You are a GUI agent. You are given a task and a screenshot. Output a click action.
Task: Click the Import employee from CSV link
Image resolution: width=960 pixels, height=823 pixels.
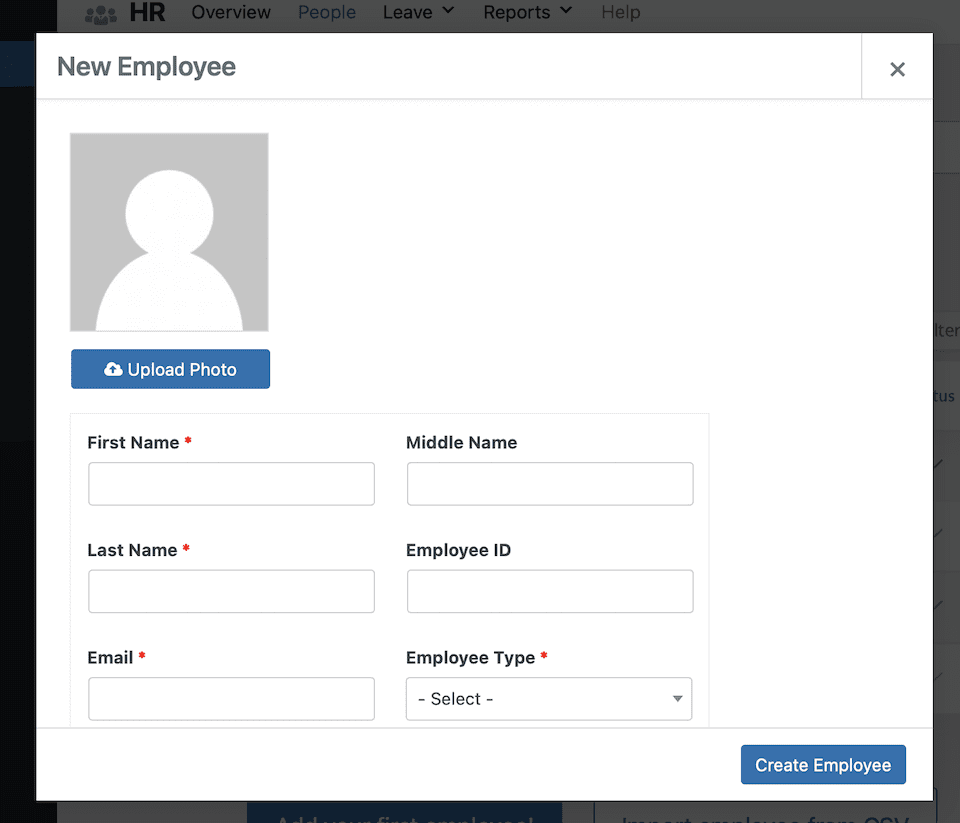tap(765, 814)
